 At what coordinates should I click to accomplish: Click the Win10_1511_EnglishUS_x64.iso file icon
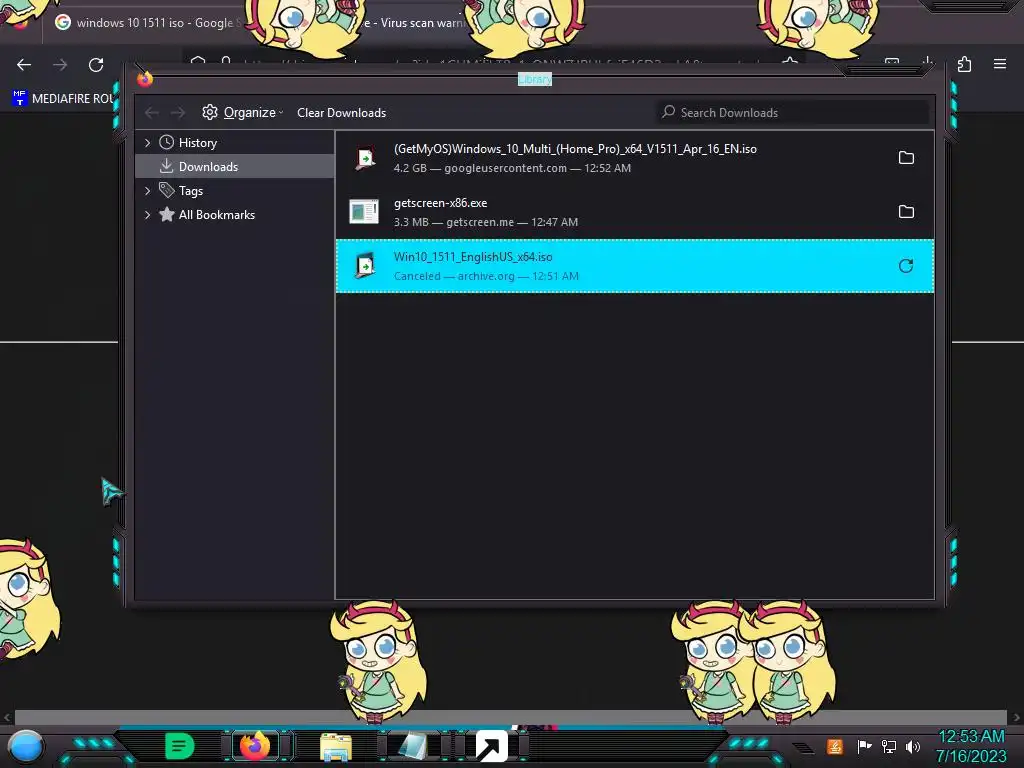point(364,266)
